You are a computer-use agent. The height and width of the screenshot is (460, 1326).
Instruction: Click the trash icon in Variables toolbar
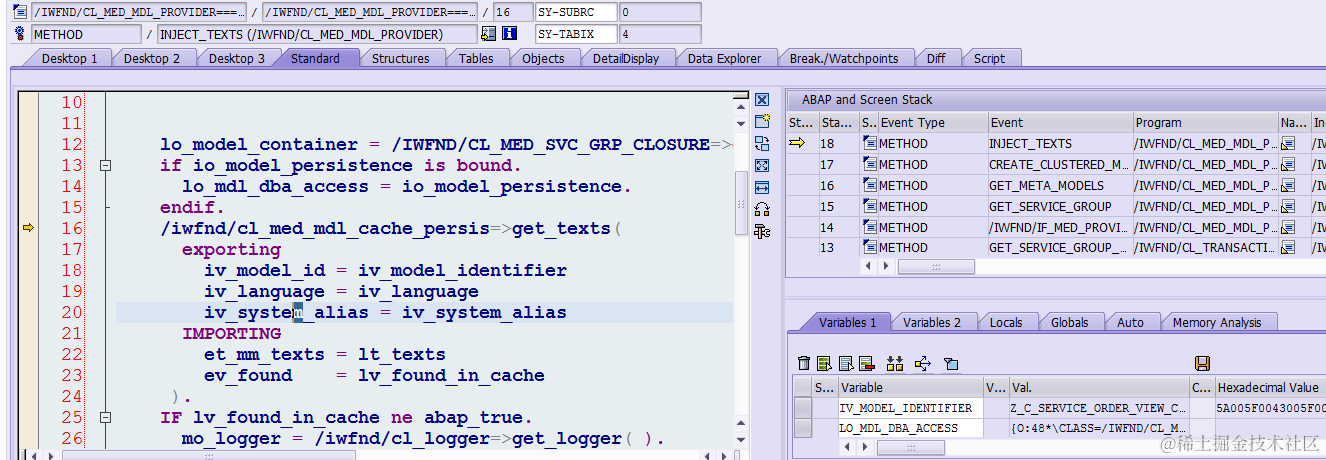click(804, 363)
